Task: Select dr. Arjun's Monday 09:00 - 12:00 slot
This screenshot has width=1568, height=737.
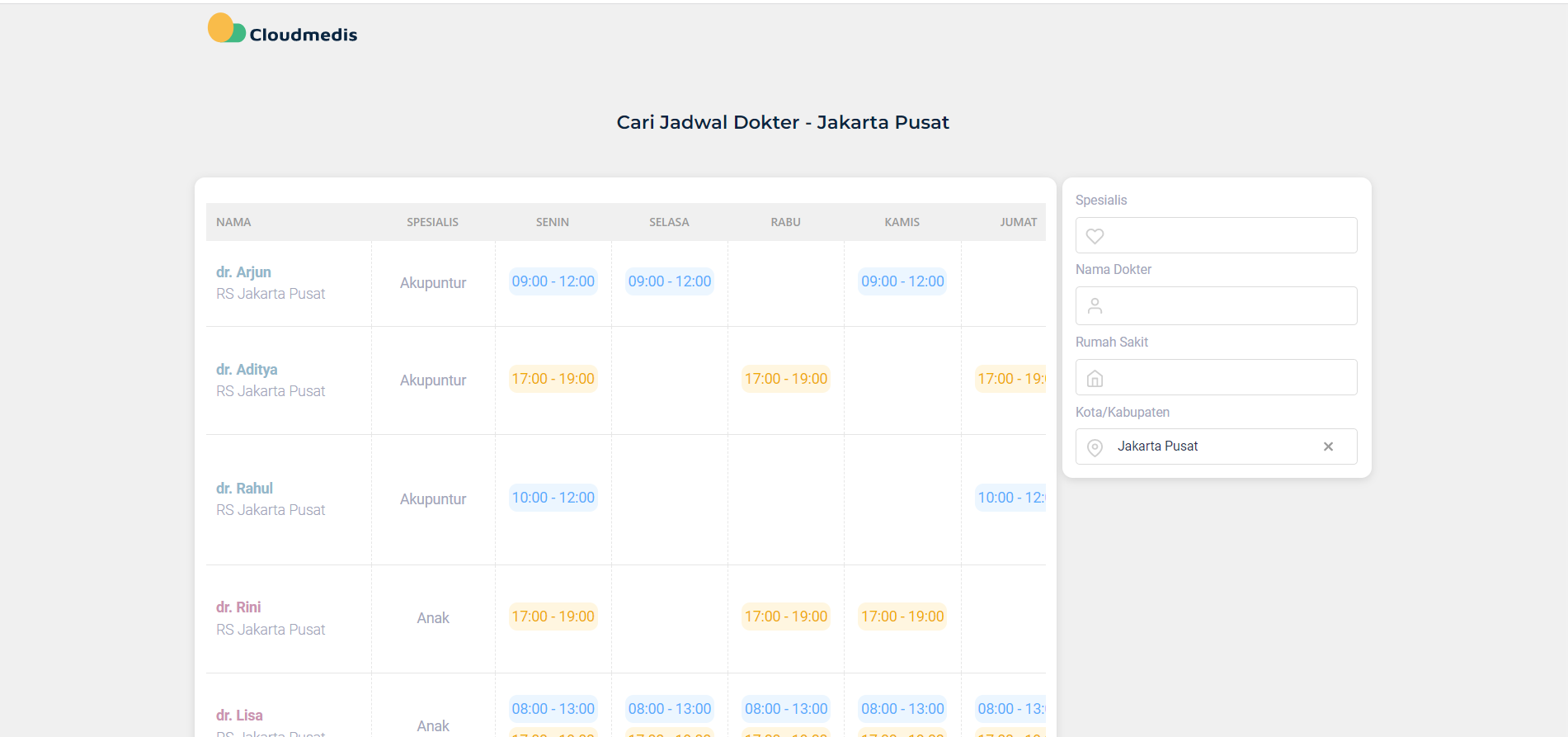Action: [x=553, y=281]
